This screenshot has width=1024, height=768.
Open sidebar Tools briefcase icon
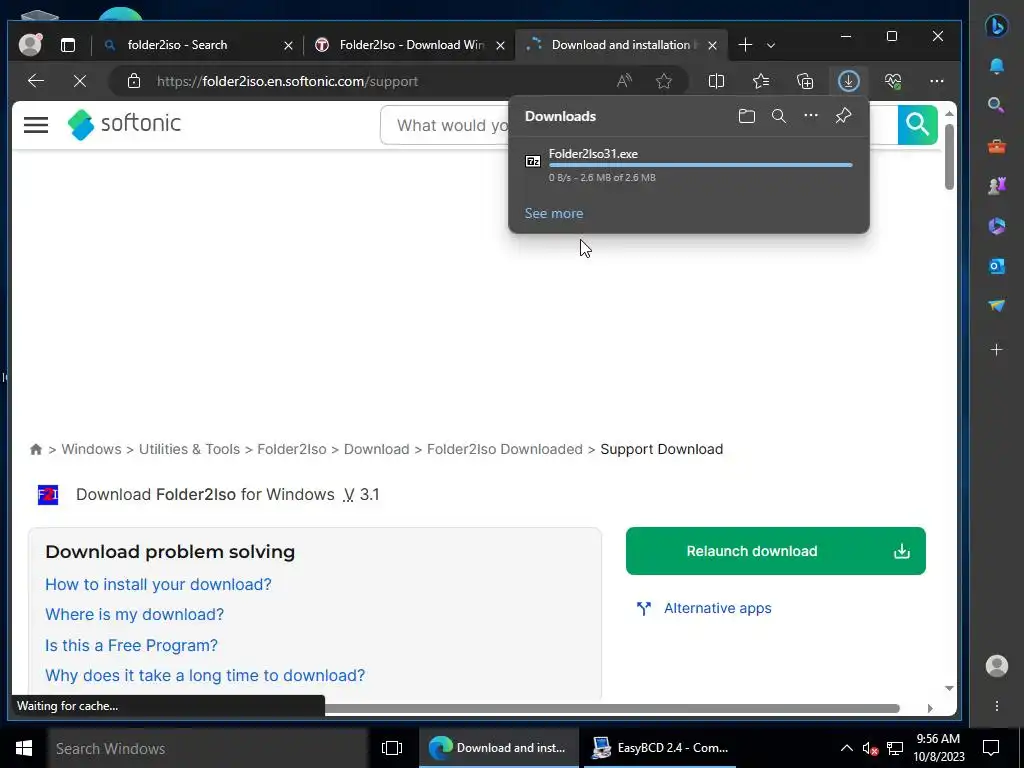click(997, 146)
